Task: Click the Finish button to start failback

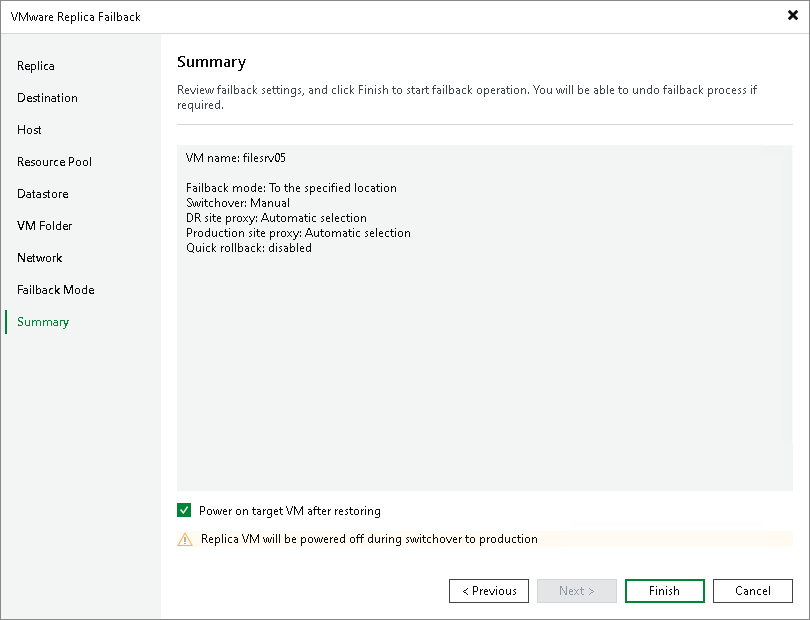Action: (x=664, y=591)
